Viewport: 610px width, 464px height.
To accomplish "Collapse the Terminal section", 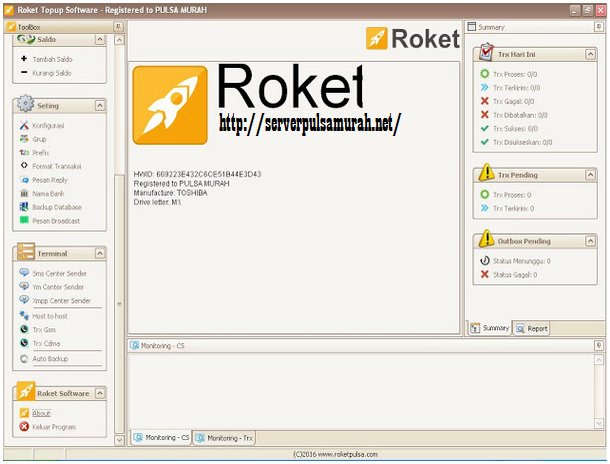I will 100,254.
